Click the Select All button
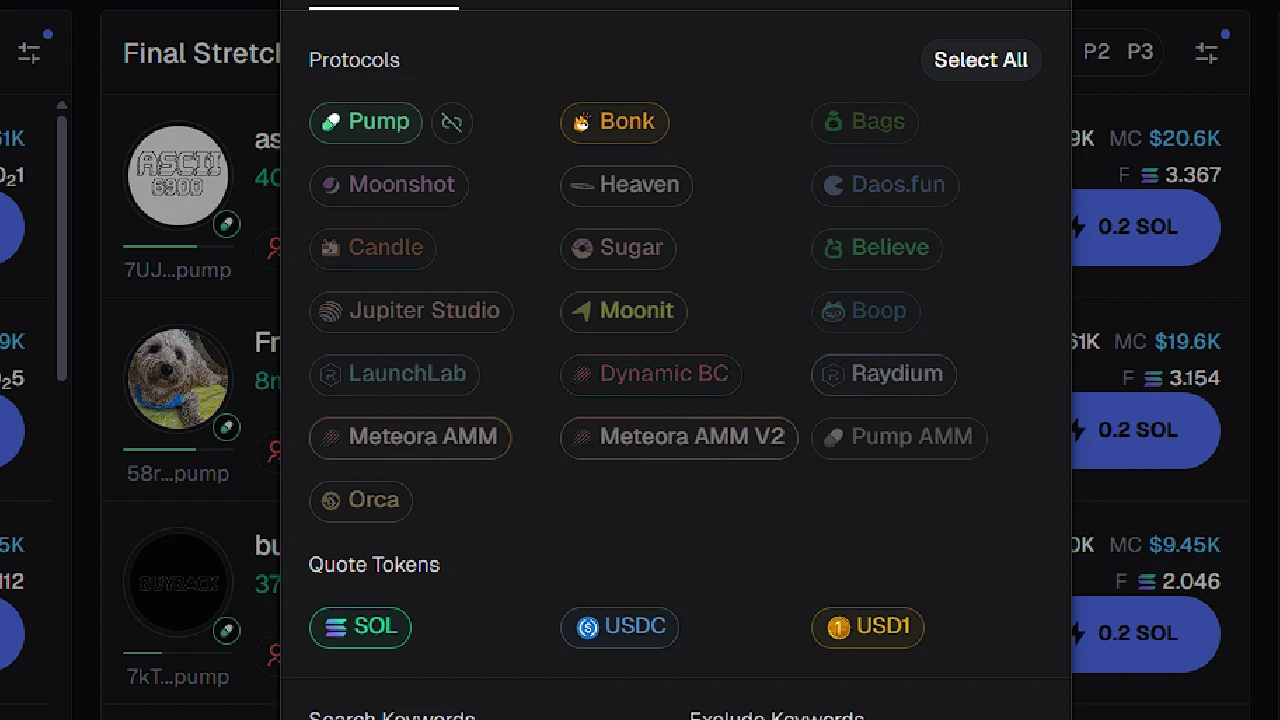1280x720 pixels. tap(980, 60)
